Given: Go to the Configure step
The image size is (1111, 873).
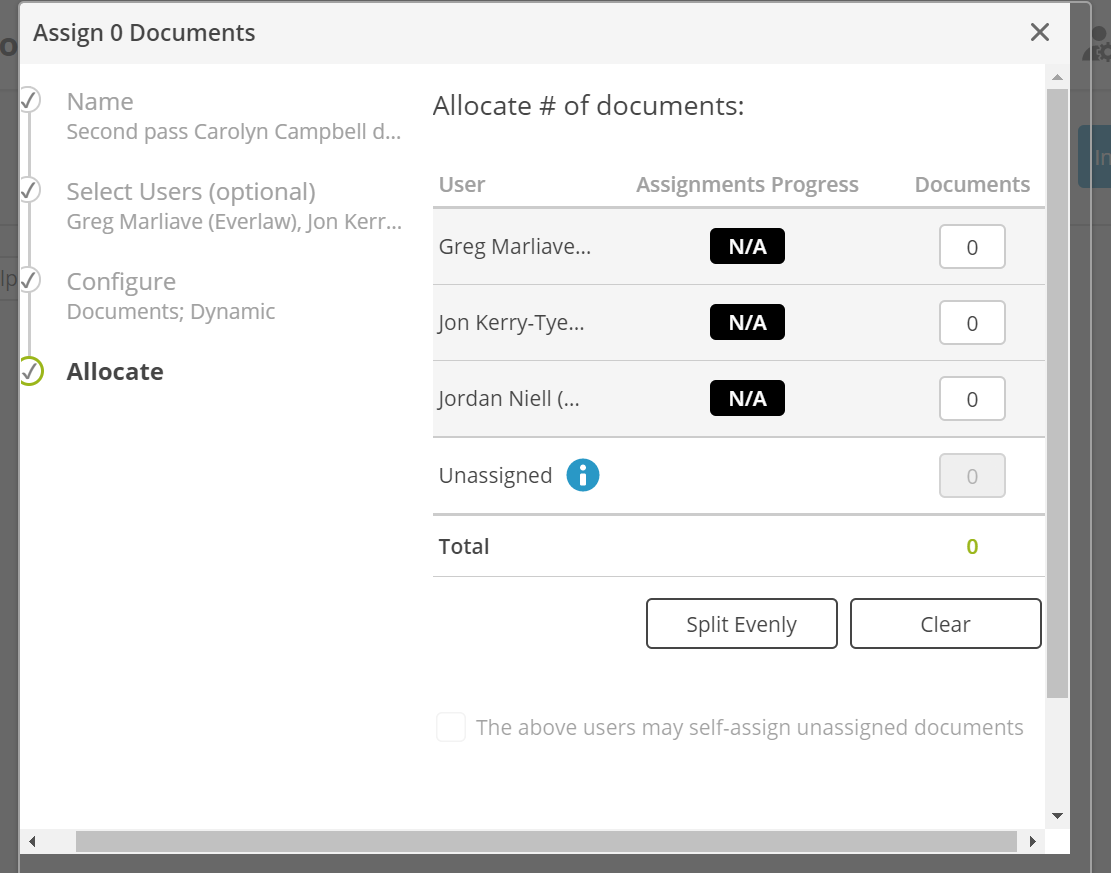Looking at the screenshot, I should 121,282.
